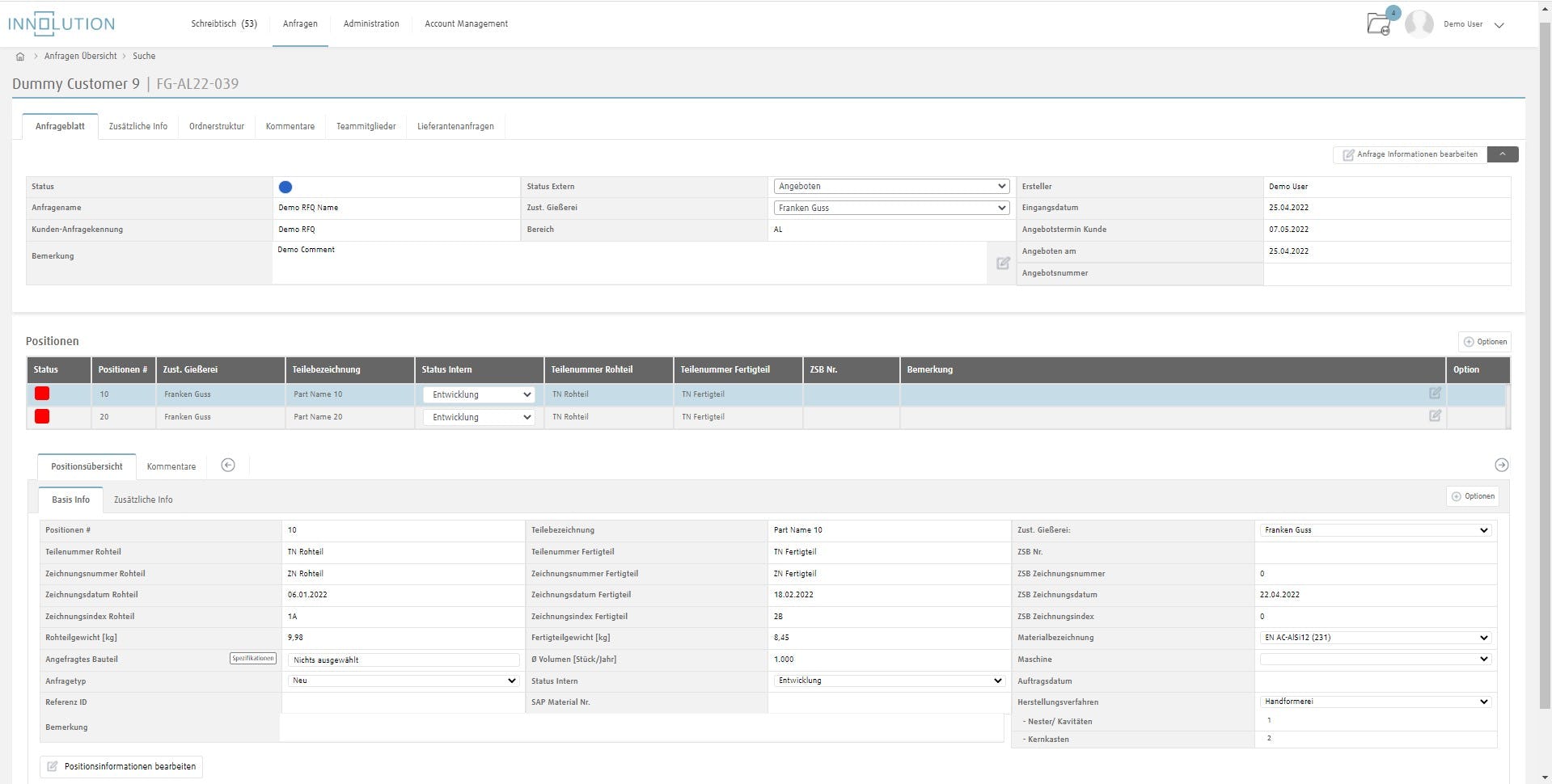1552x784 pixels.
Task: Edit position 10 using its row pencil icon
Action: click(x=1435, y=394)
